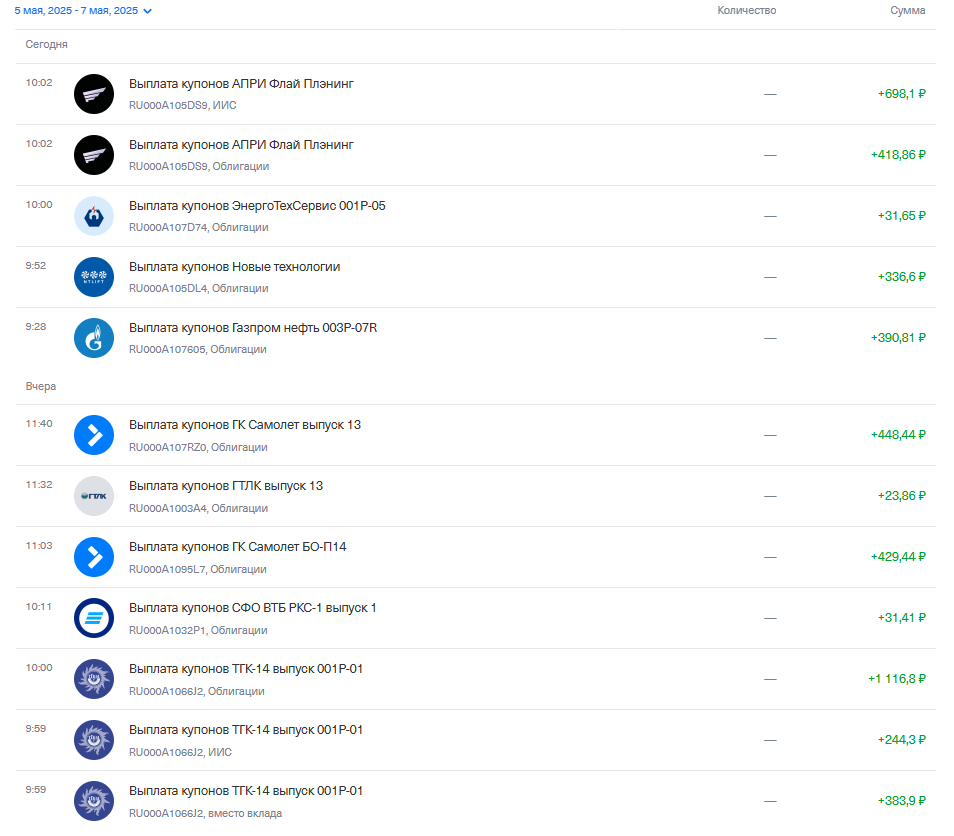The image size is (954, 836).
Task: Click amount +31,65 ₽
Action: [901, 215]
